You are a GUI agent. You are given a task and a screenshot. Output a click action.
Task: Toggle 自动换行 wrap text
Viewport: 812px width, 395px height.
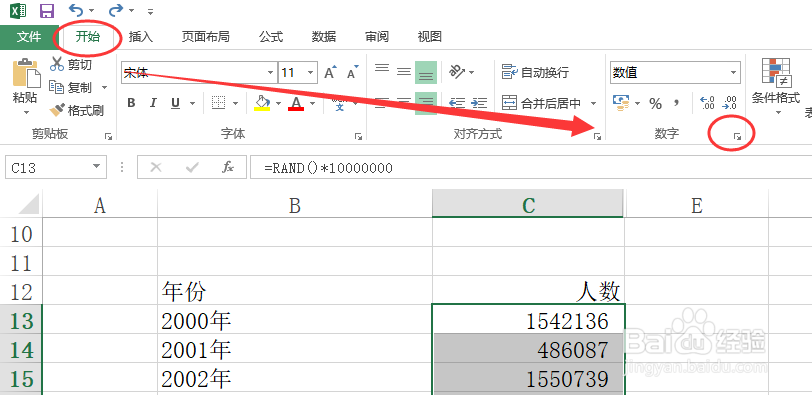click(535, 72)
